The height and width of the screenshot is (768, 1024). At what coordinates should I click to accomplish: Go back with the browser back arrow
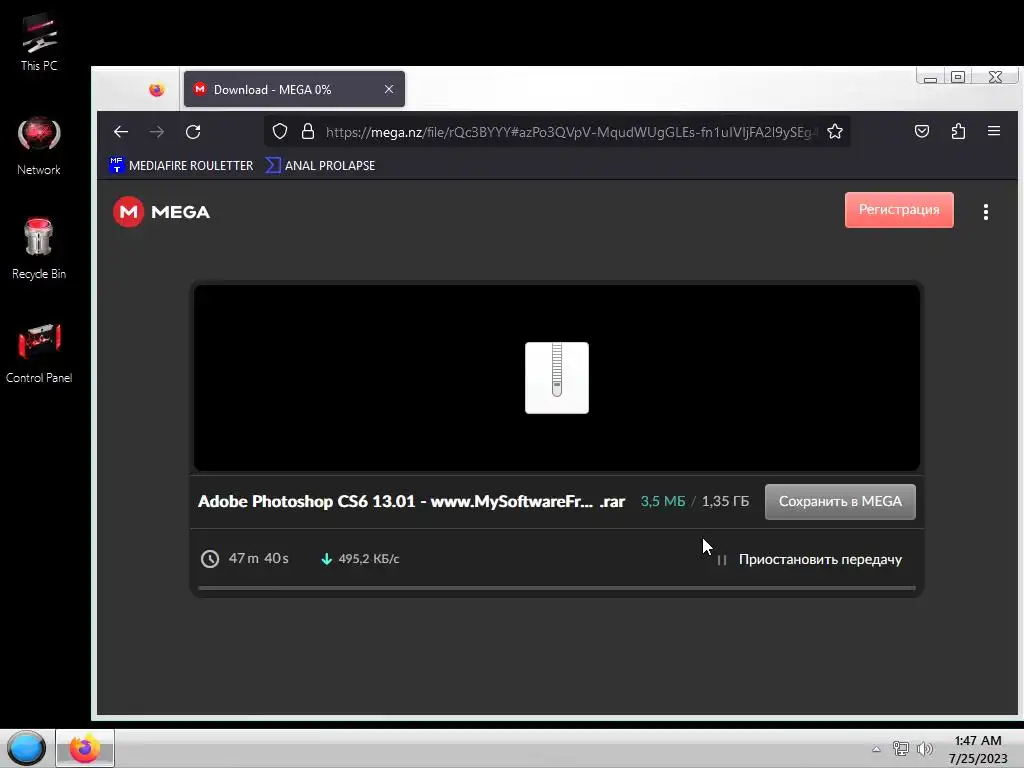pyautogui.click(x=121, y=132)
